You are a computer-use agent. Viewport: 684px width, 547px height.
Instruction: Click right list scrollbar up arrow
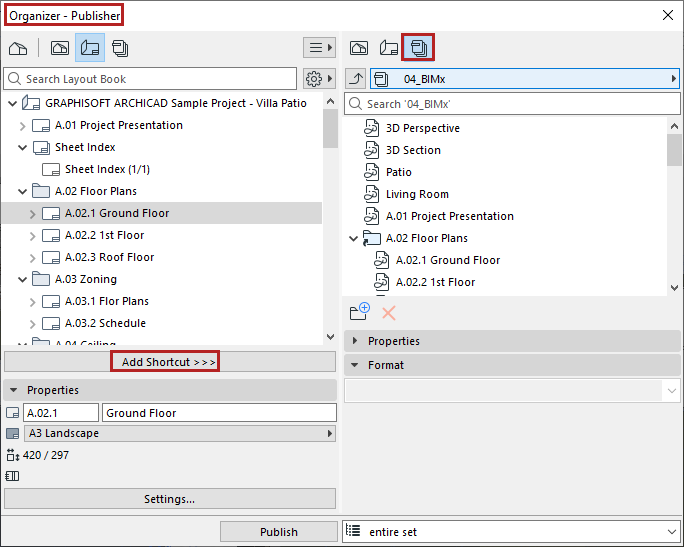[x=674, y=126]
